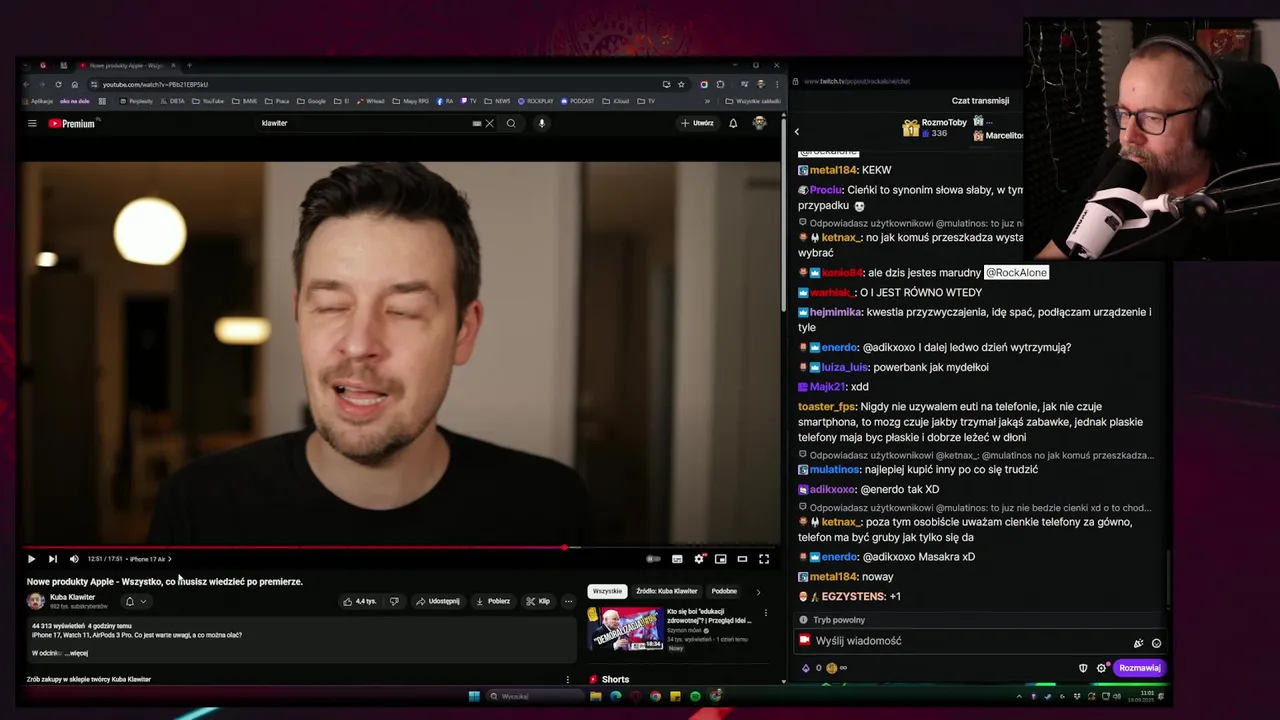Screen dimensions: 1280x720
Task: Open Twitch chat shield mode icon
Action: tap(1083, 668)
